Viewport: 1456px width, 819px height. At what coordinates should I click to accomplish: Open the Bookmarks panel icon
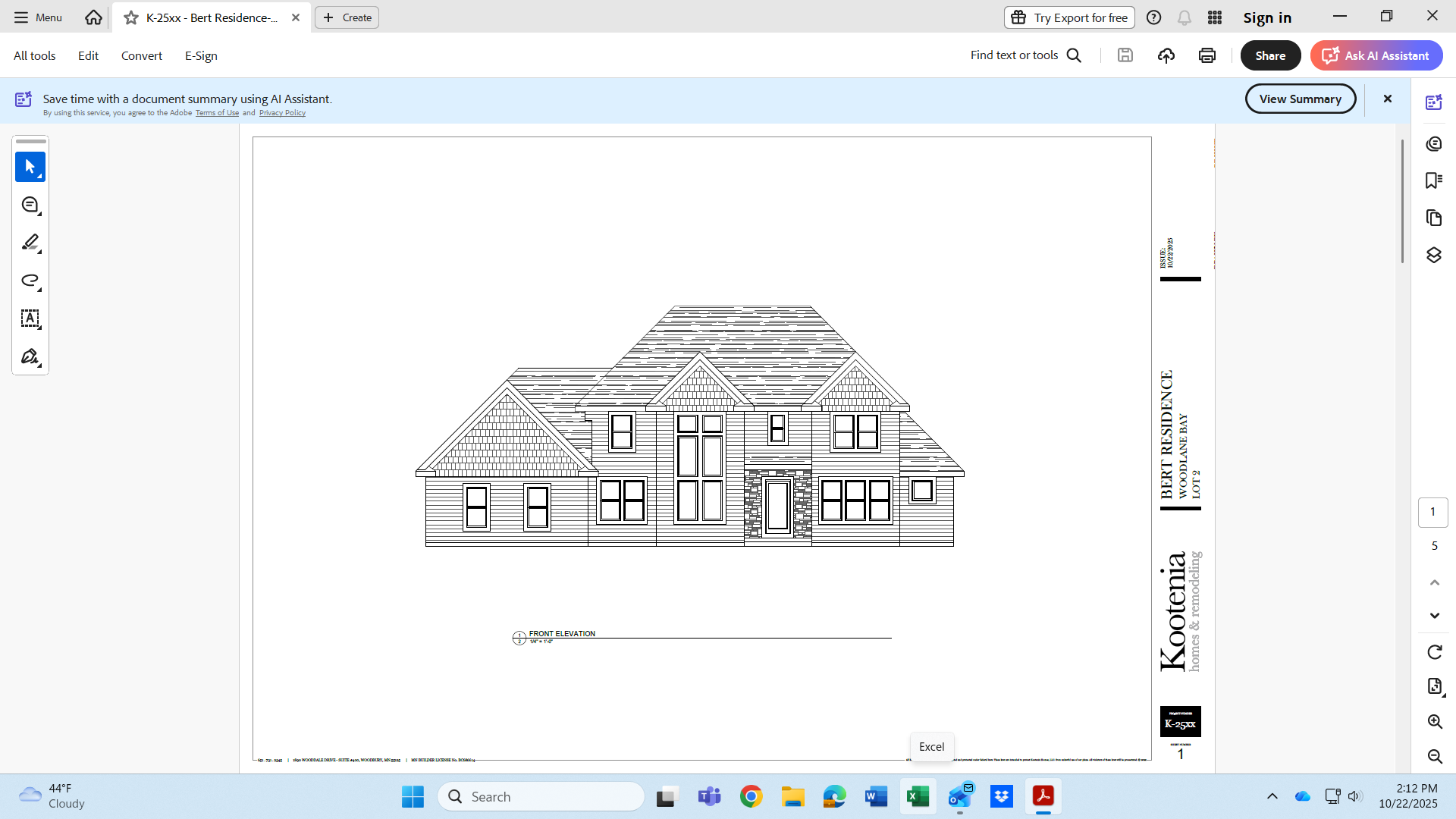(x=1433, y=180)
